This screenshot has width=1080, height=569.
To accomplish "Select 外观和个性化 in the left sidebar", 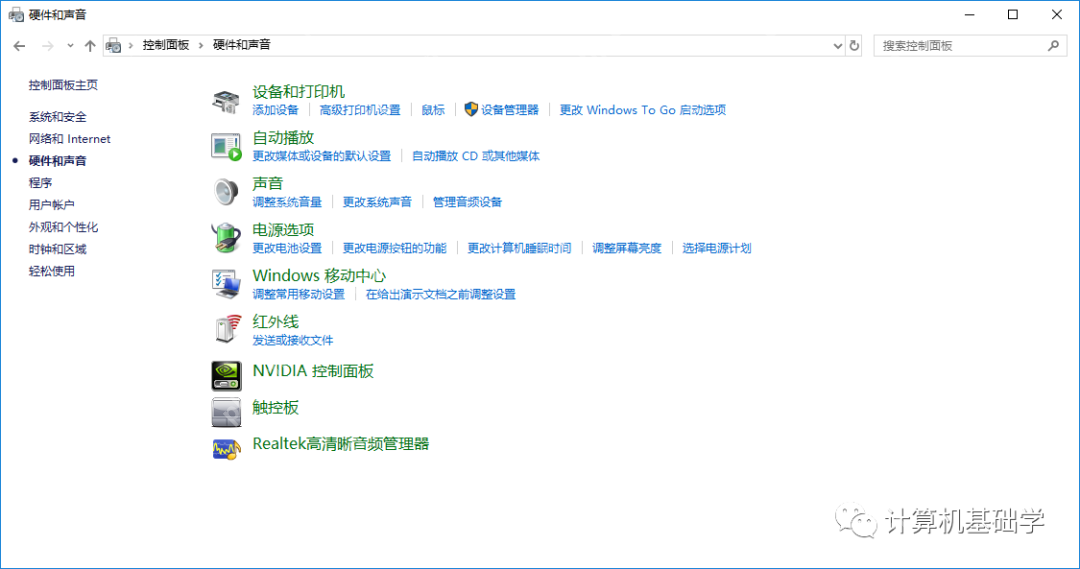I will coord(63,227).
